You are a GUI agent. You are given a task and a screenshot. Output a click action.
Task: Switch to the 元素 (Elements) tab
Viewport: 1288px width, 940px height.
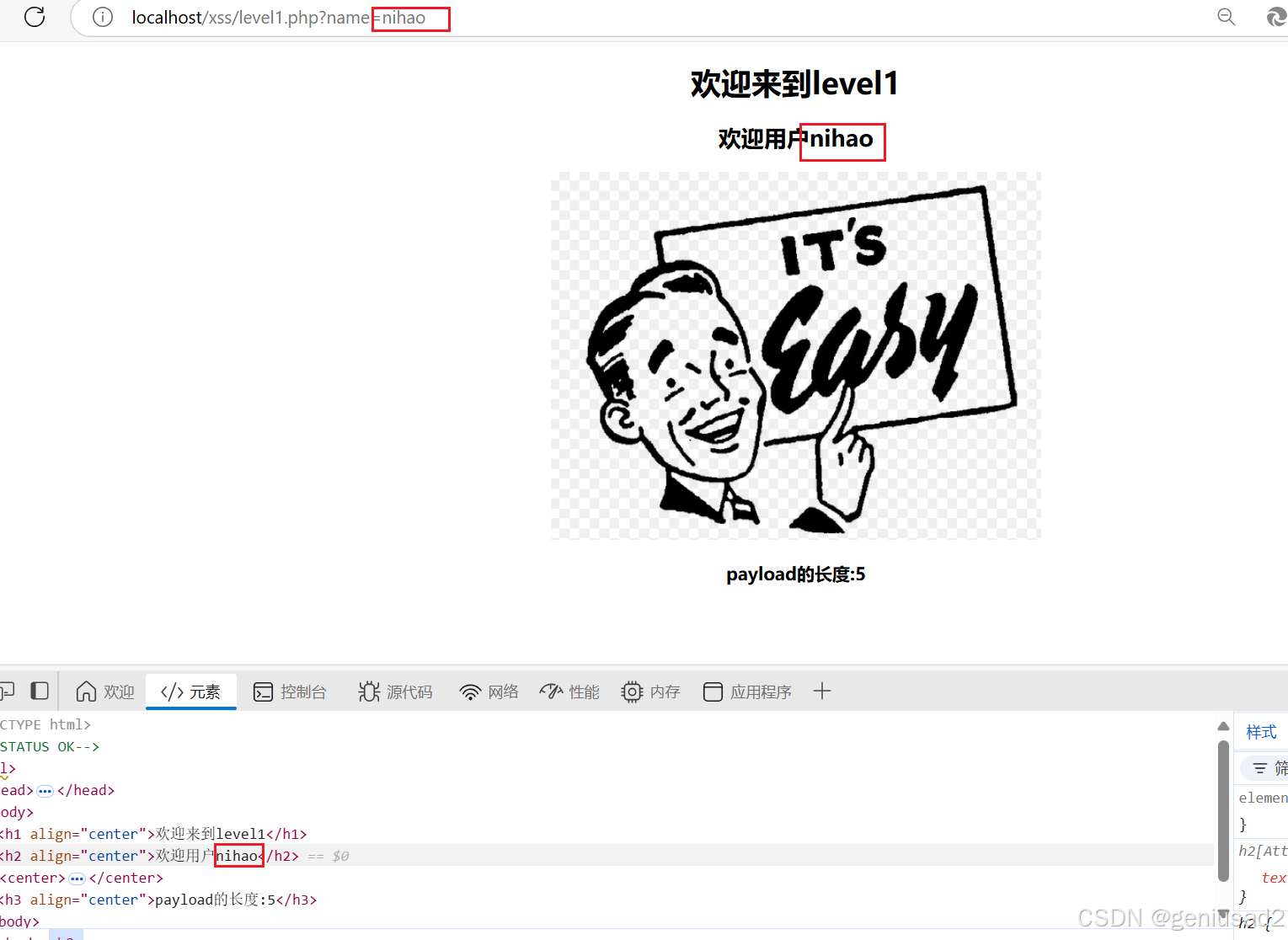click(x=191, y=692)
